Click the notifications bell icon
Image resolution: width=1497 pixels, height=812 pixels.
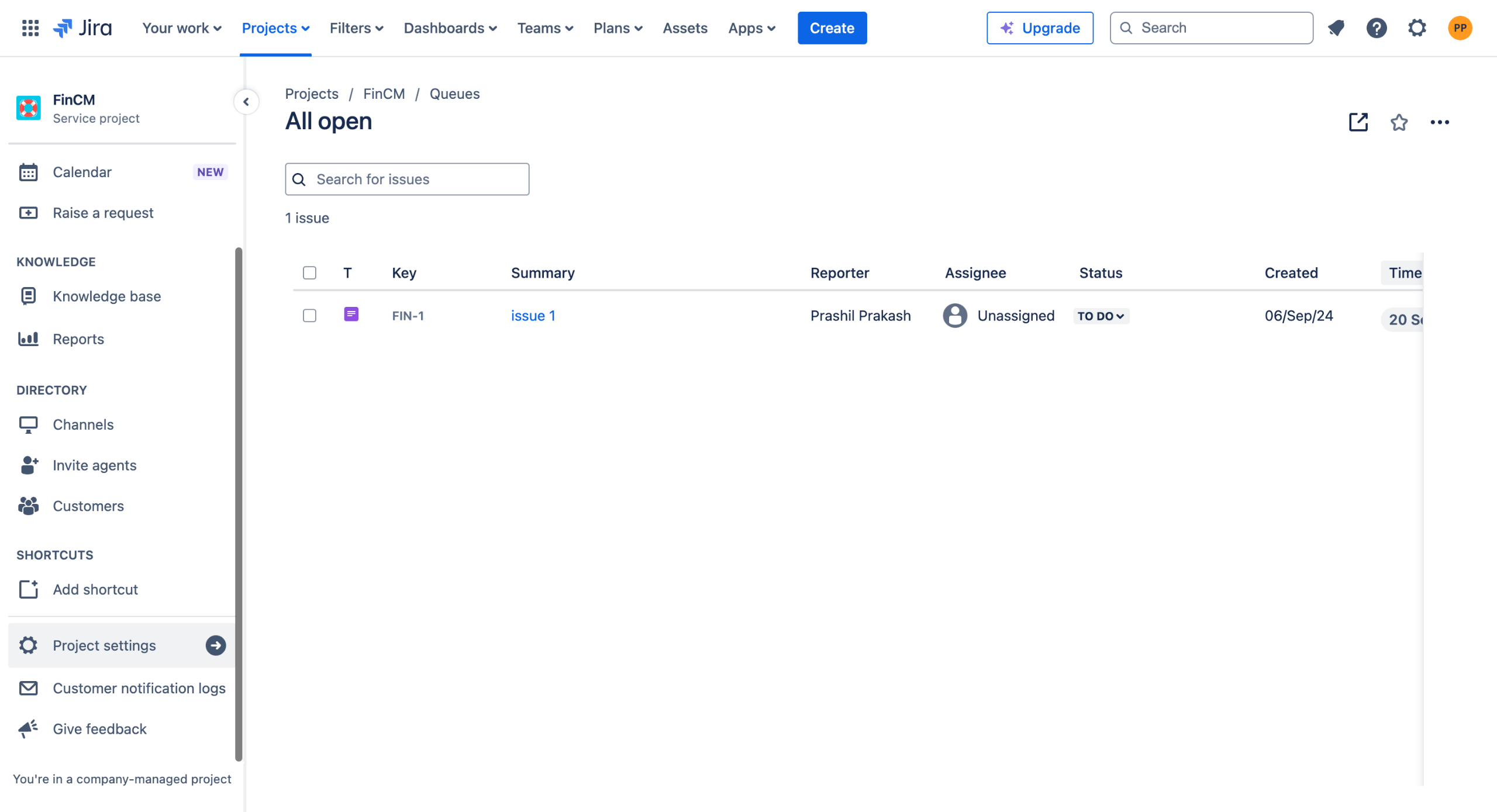[x=1336, y=27]
